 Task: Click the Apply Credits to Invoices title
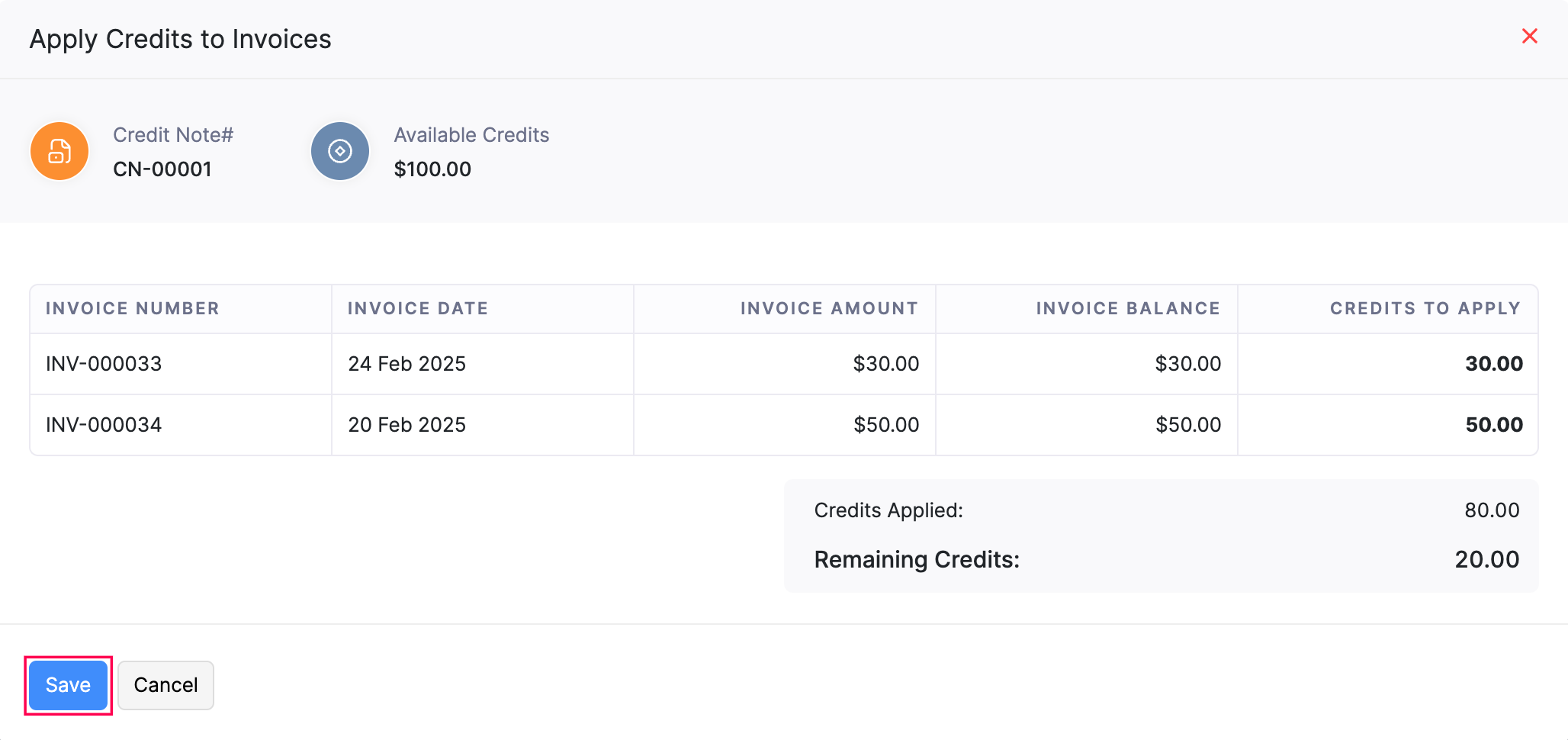181,39
